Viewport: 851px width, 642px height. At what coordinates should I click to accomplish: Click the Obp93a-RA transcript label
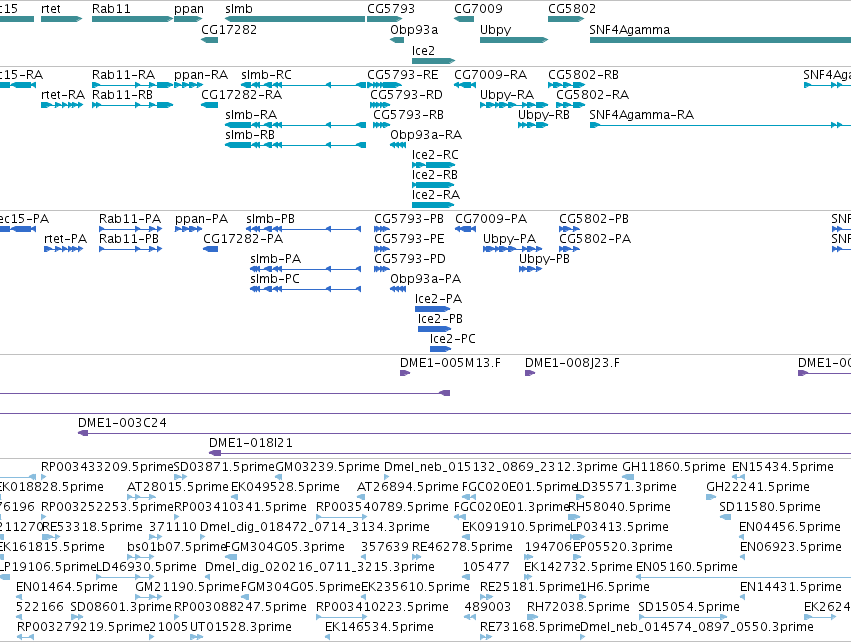[x=426, y=135]
